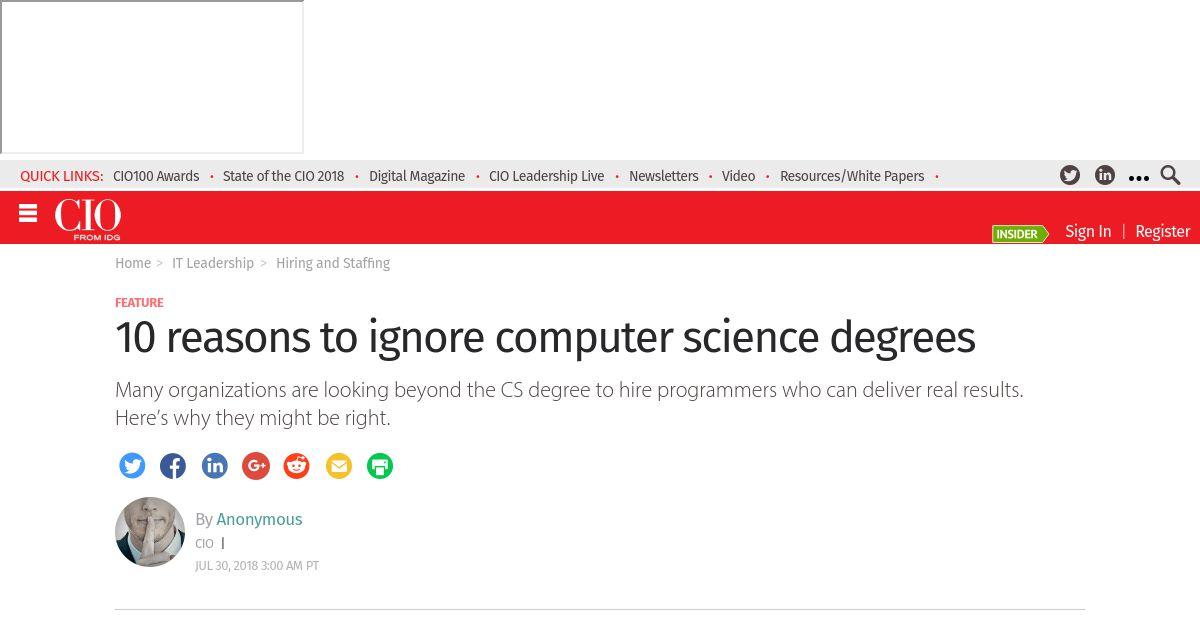Open search with the magnifier icon

click(x=1170, y=176)
